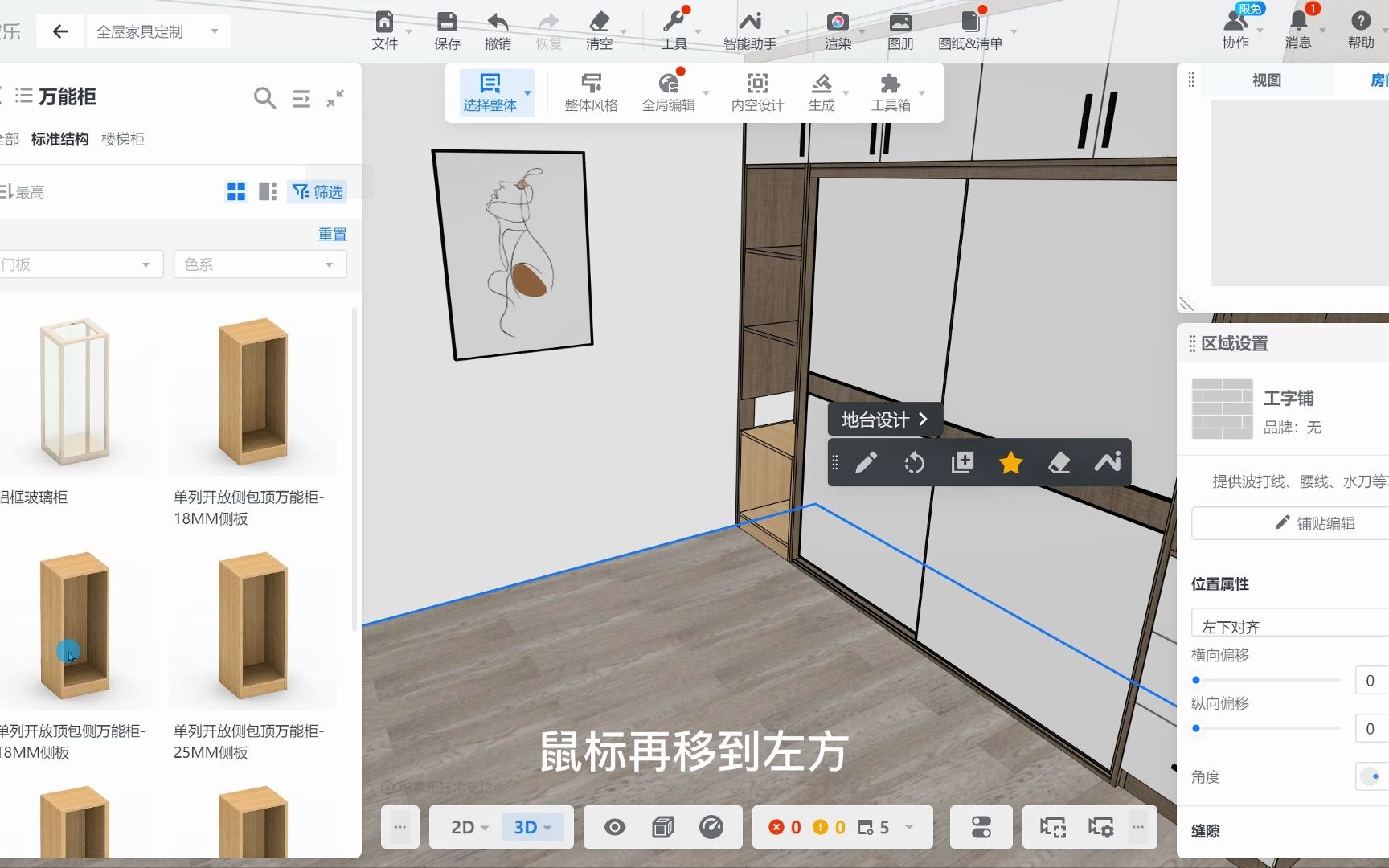Open the 工具 wrench icon
The image size is (1389, 868).
click(674, 22)
